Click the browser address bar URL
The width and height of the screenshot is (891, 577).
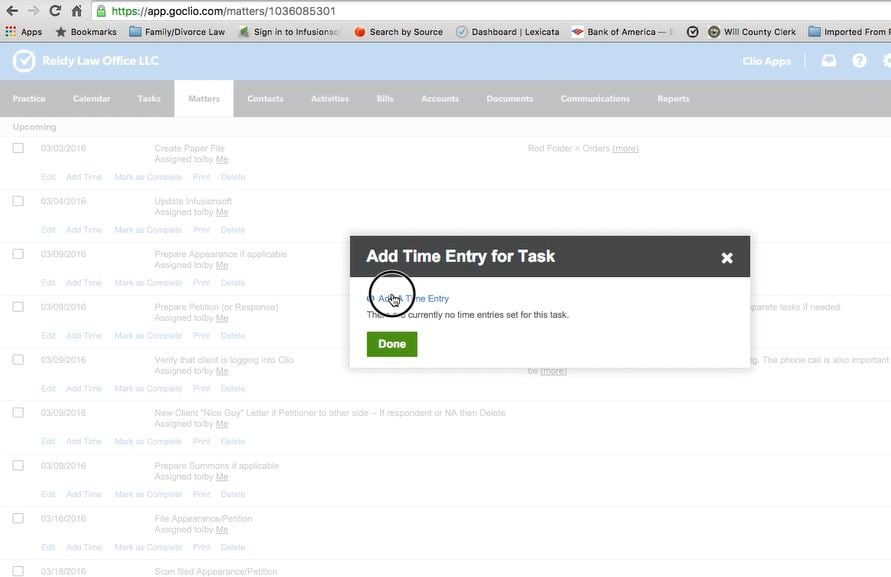[x=223, y=11]
